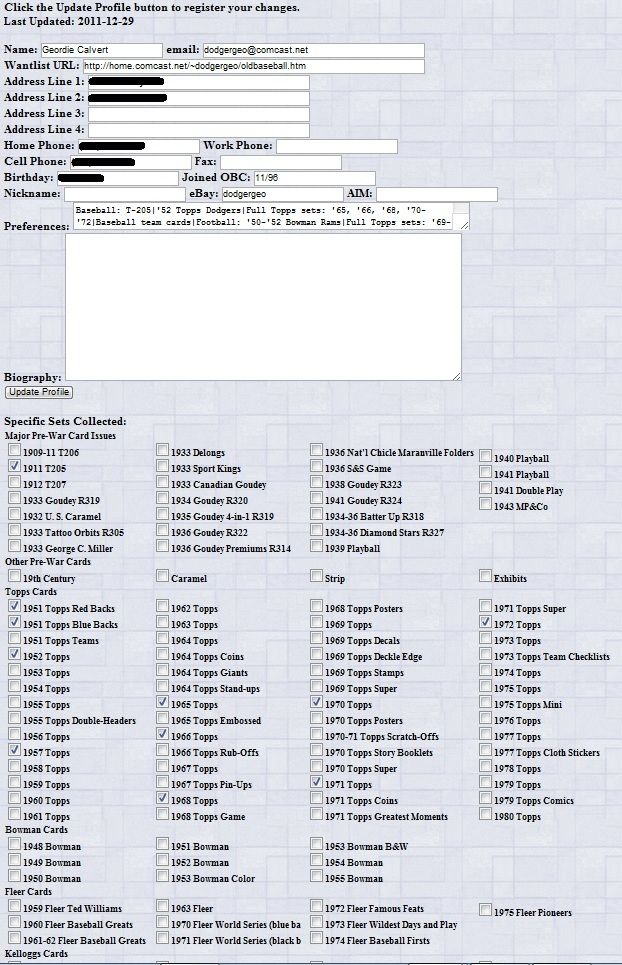Click the Update Profile button

pyautogui.click(x=39, y=392)
